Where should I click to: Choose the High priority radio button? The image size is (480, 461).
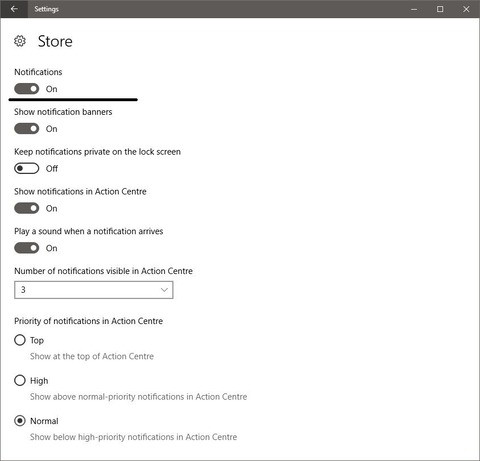coord(20,380)
